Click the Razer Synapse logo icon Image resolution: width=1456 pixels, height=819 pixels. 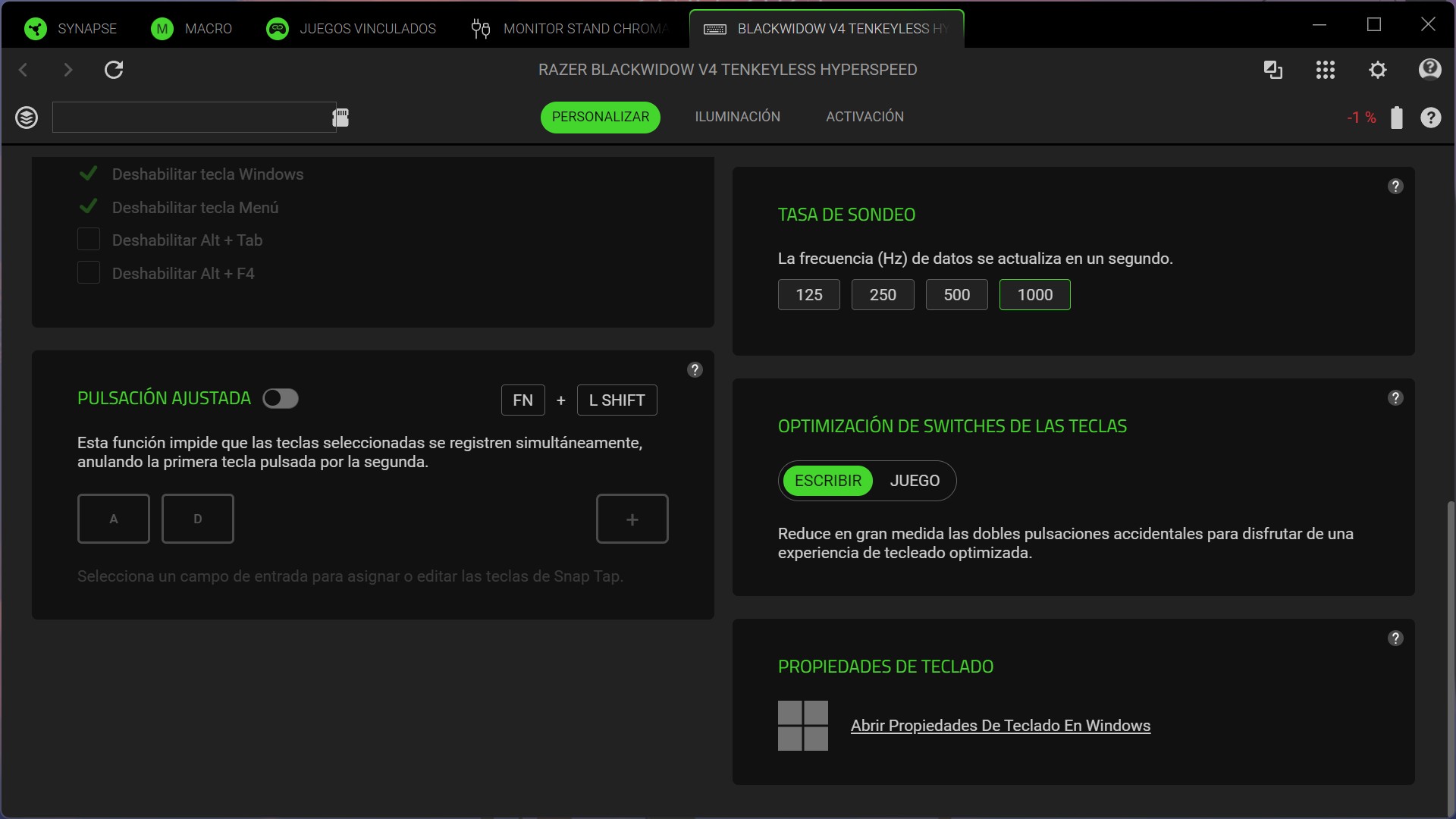(35, 29)
